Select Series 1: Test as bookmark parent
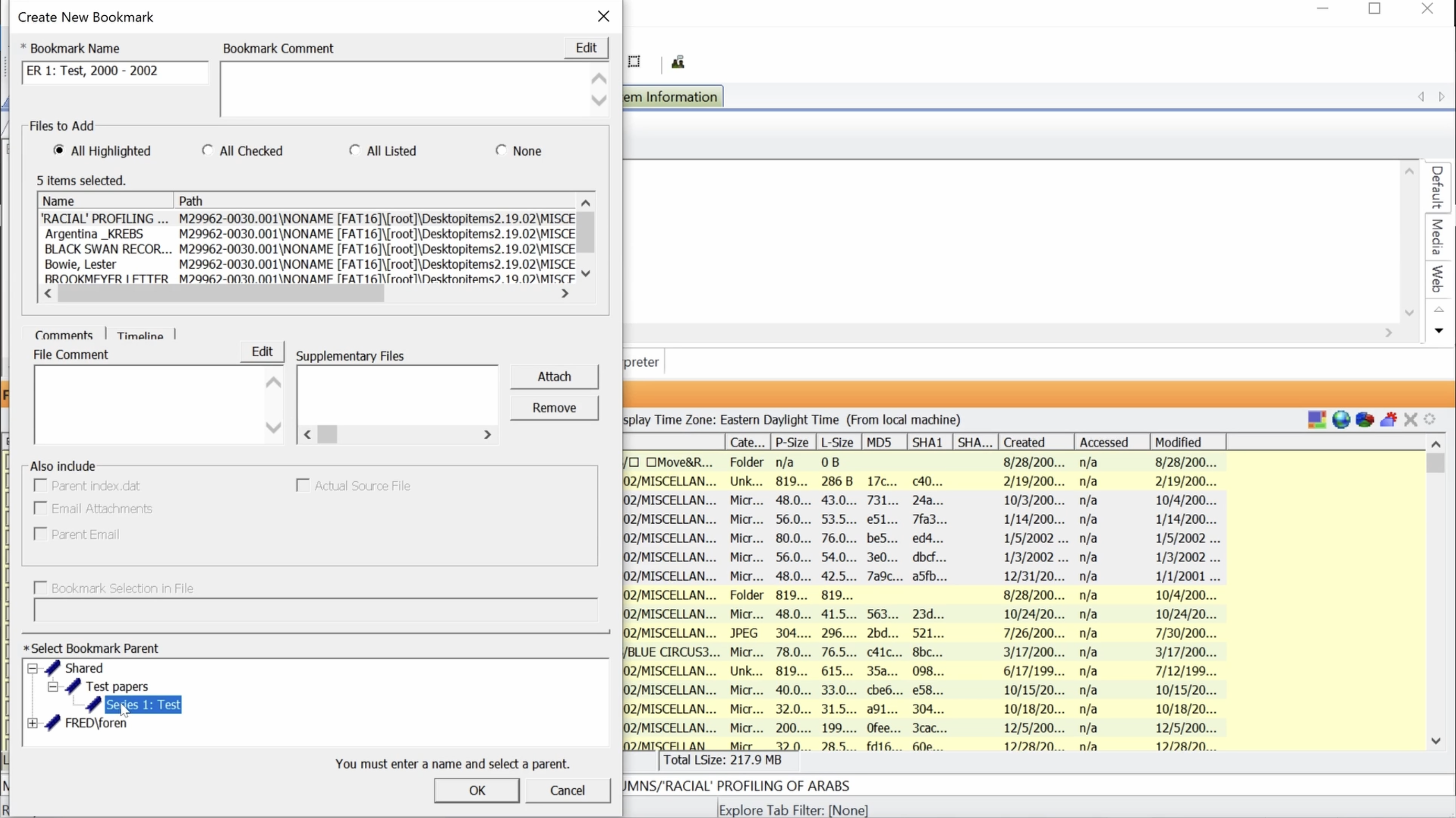 coord(143,705)
